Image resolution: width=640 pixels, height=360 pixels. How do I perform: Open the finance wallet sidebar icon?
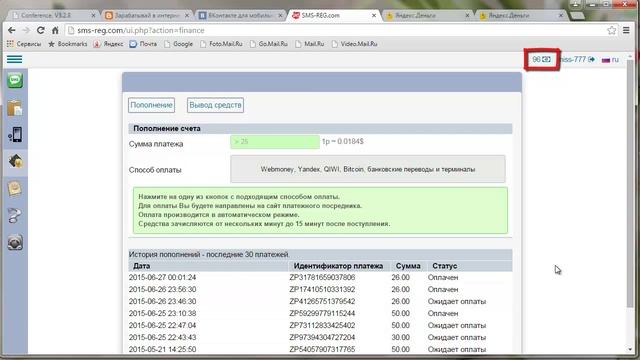15,162
